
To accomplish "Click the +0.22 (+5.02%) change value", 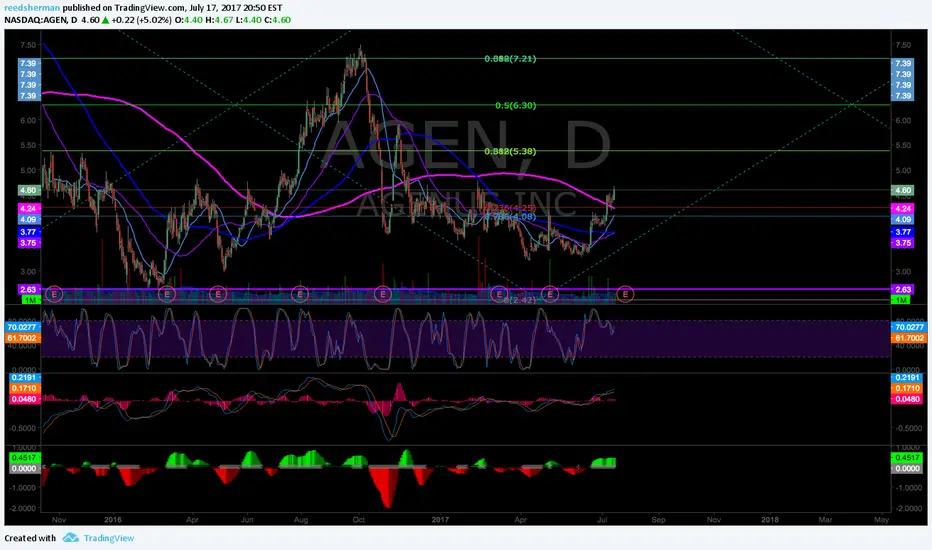I will 141,20.
